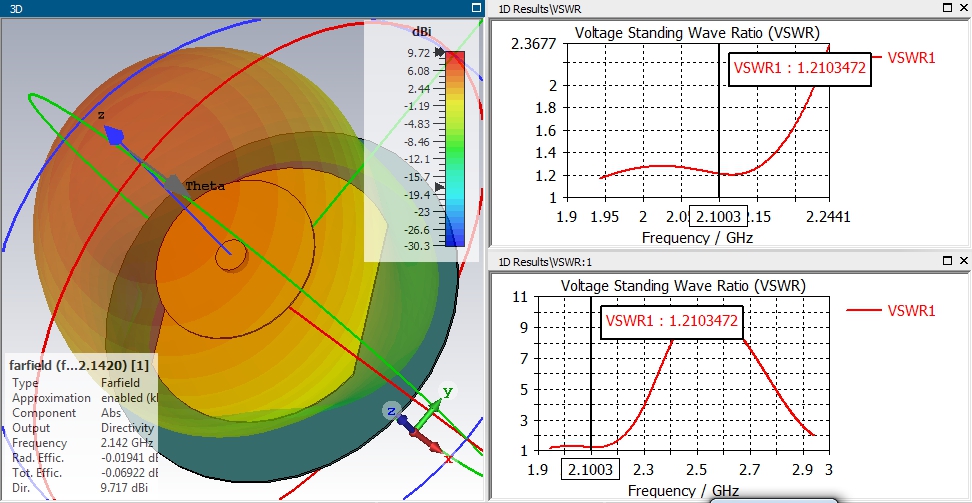Click the Approximation label in info box

coord(51,398)
